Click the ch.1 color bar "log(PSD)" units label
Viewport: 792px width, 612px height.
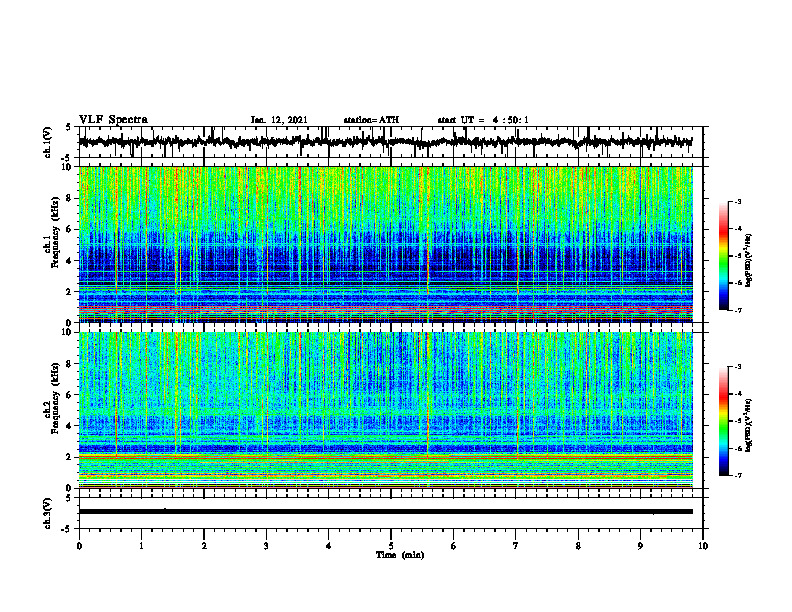click(749, 261)
